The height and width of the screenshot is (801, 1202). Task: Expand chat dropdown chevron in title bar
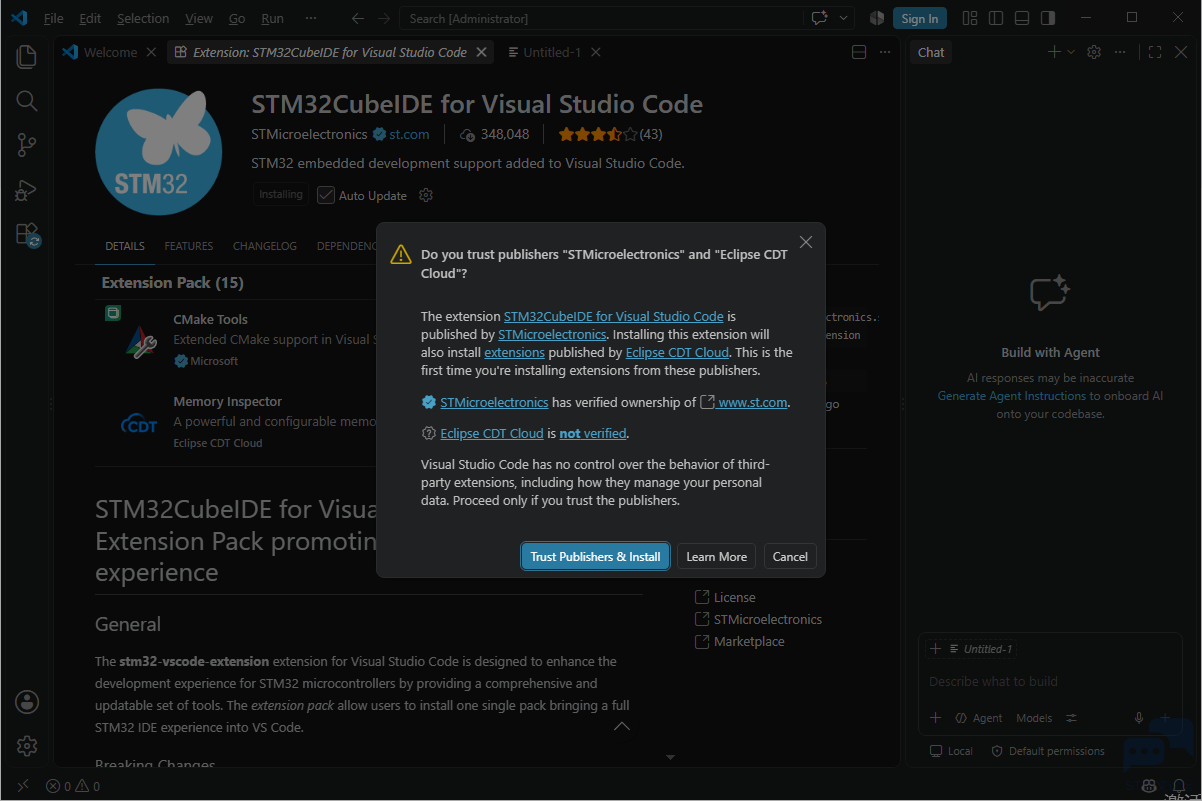coord(844,18)
